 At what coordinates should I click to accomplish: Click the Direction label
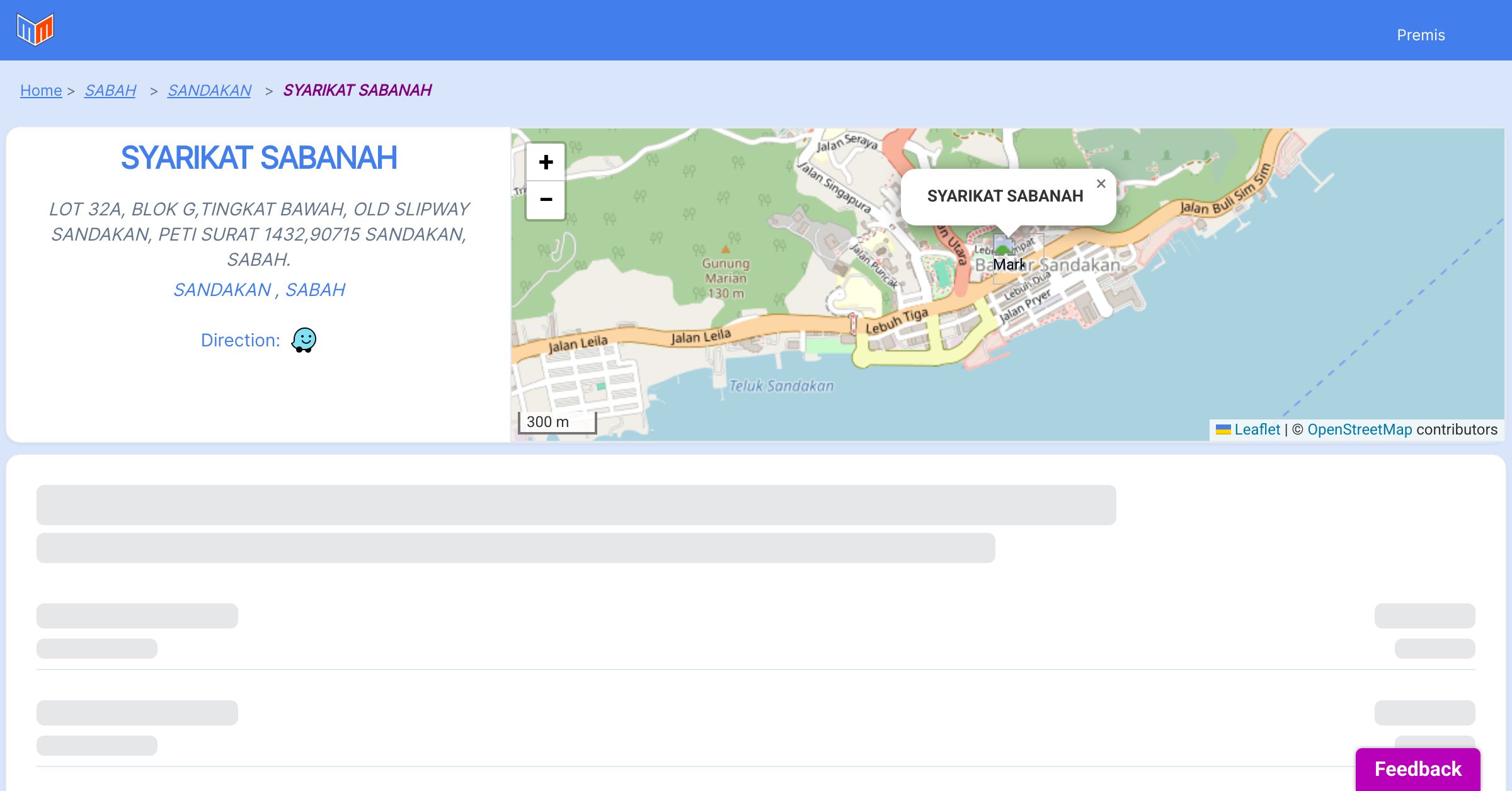[240, 340]
